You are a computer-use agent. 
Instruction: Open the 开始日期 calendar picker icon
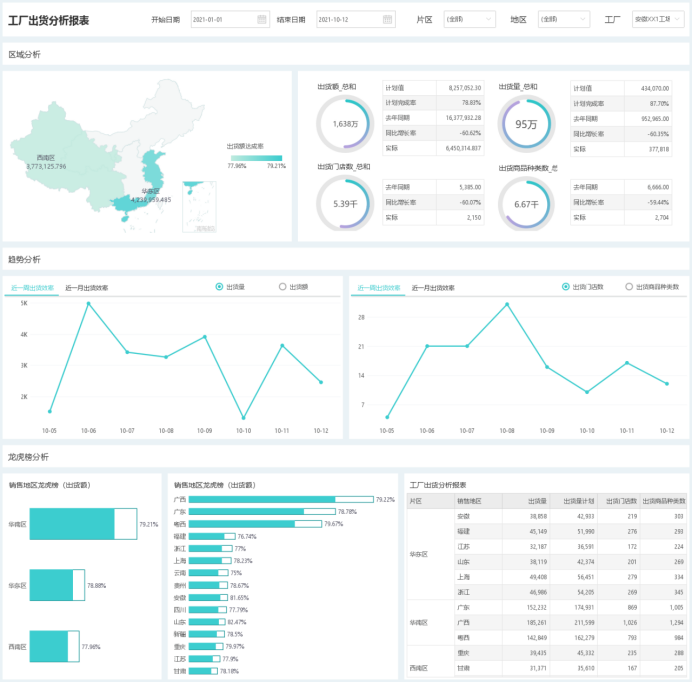pos(262,19)
